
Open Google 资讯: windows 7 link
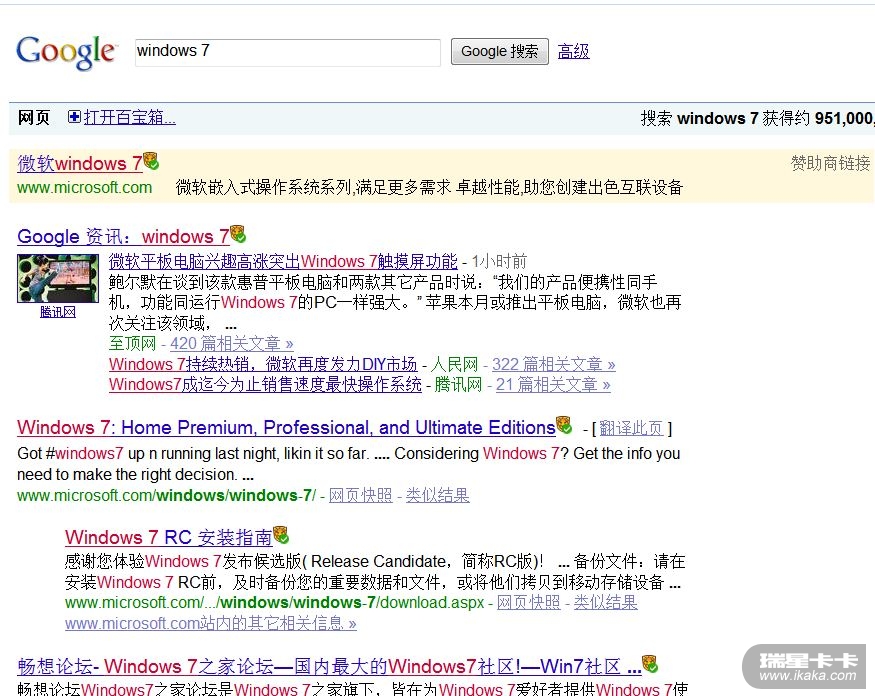tap(123, 237)
